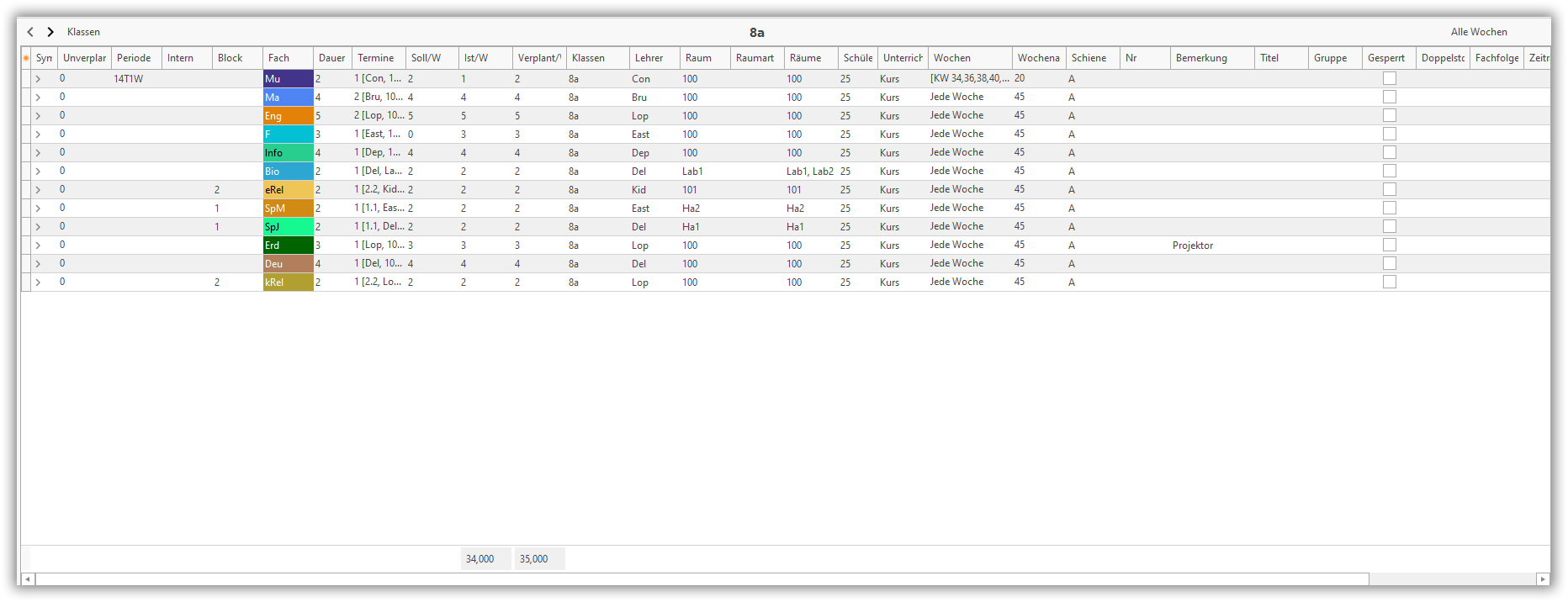The width and height of the screenshot is (1568, 602).
Task: Expand the Bio lesson row
Action: (38, 172)
